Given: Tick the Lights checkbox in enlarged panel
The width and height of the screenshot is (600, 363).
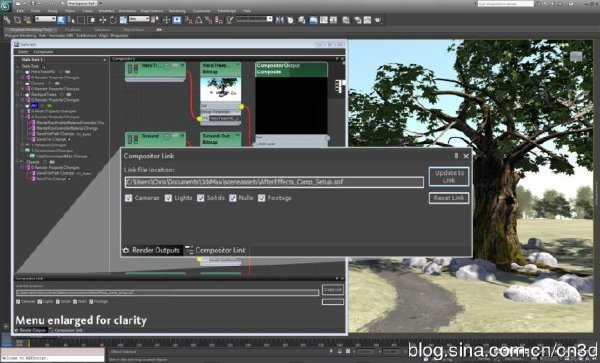Looking at the screenshot, I should click(168, 198).
